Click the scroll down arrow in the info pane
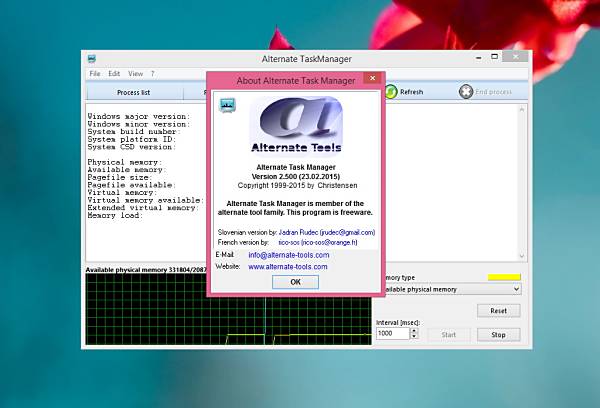600x408 pixels. 522,255
